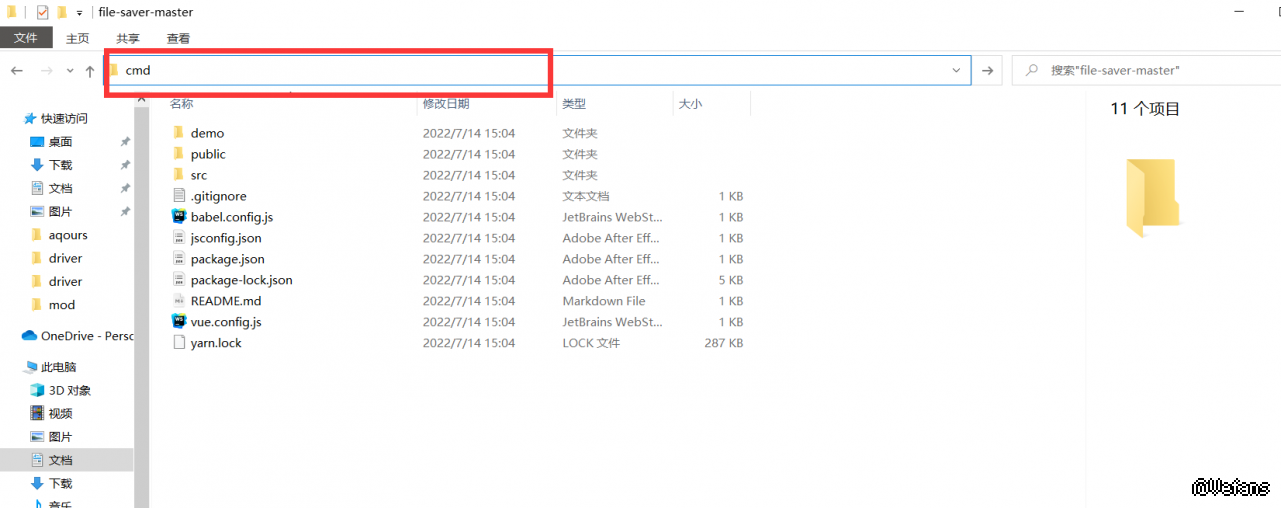1281x508 pixels.
Task: Open the customize quick access toolbar dropdown
Action: pyautogui.click(x=79, y=13)
